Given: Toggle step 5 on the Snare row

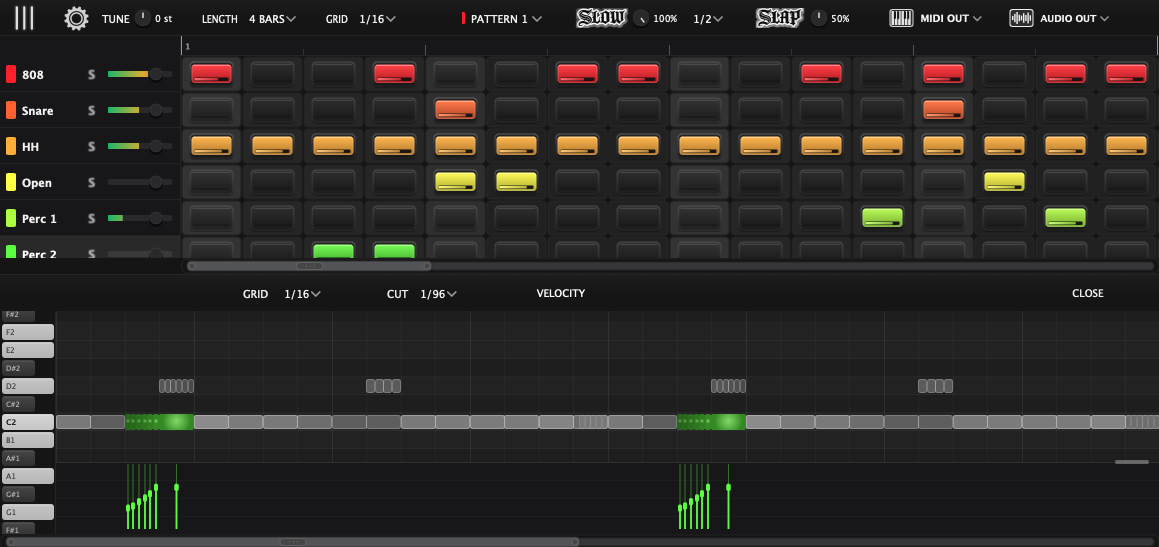Looking at the screenshot, I should pos(455,110).
